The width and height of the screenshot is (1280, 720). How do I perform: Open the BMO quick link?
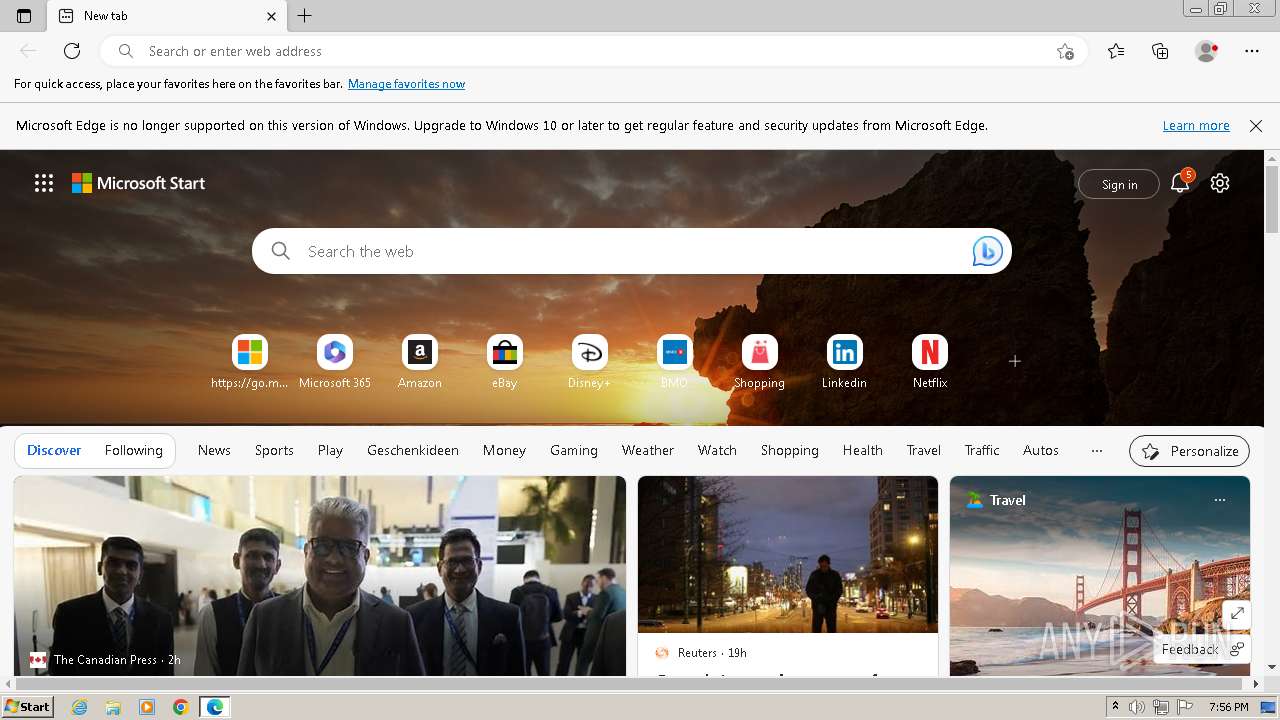pos(675,362)
